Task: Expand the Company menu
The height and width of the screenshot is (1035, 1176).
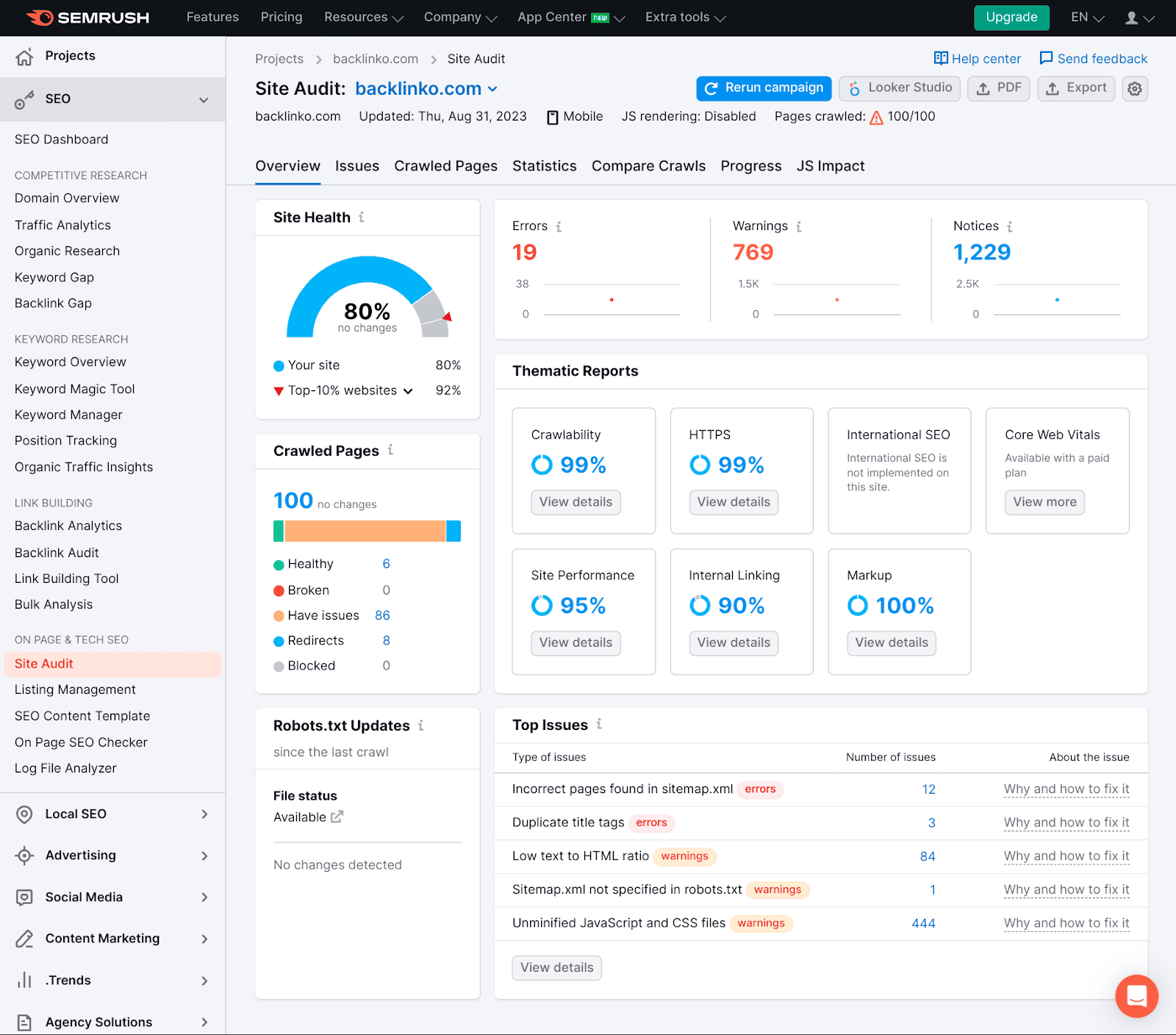Action: tap(460, 18)
